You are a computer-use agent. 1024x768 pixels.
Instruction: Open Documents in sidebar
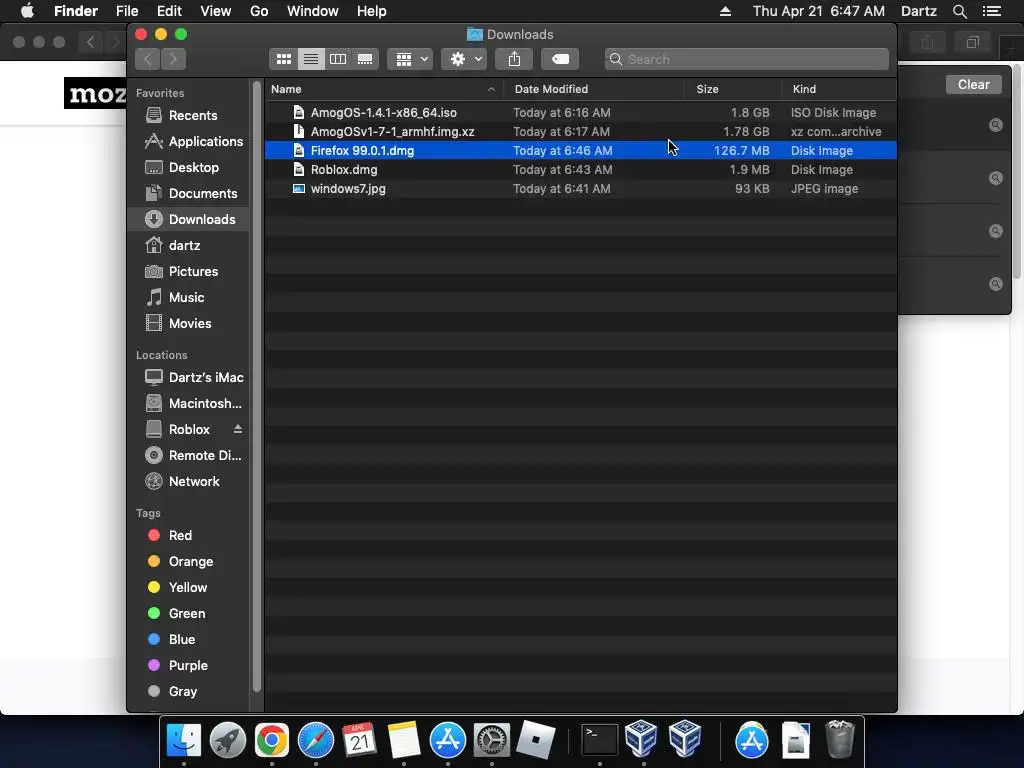pos(189,193)
